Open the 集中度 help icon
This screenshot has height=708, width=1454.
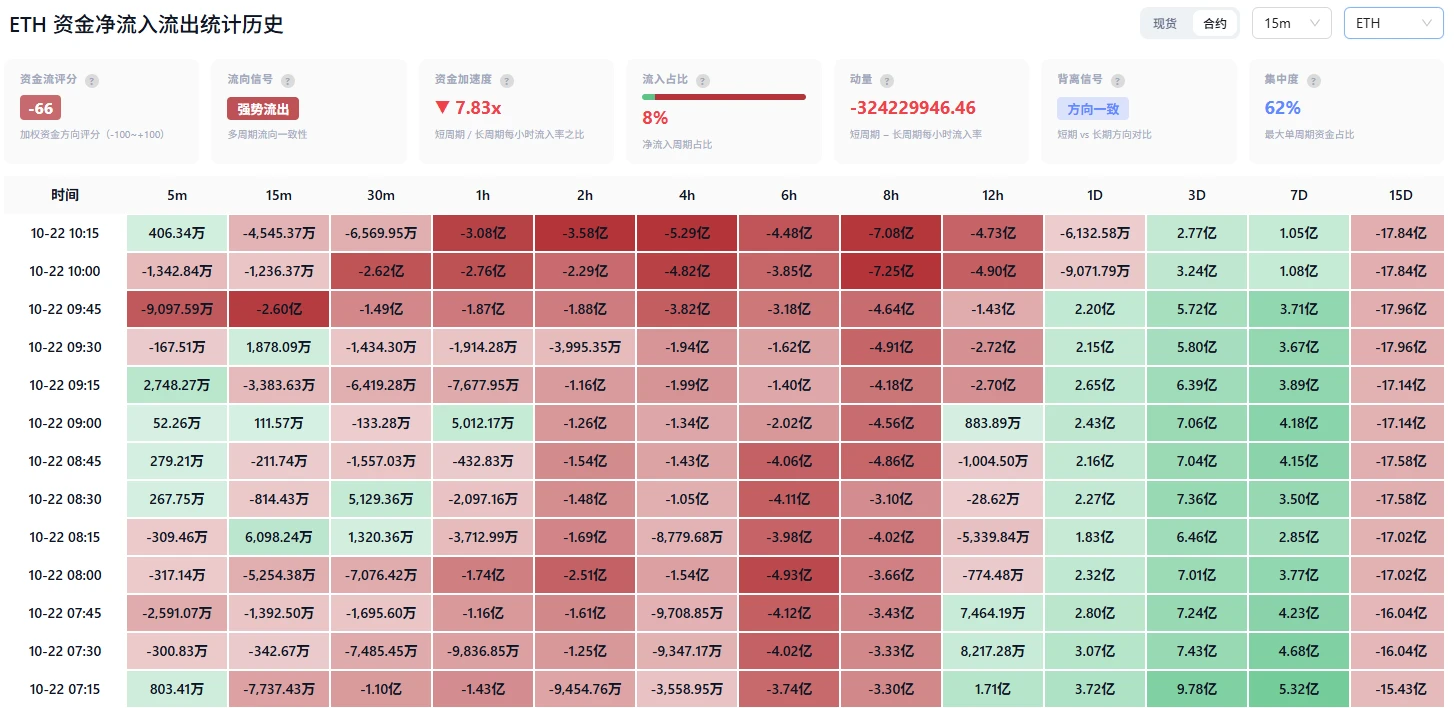1314,80
